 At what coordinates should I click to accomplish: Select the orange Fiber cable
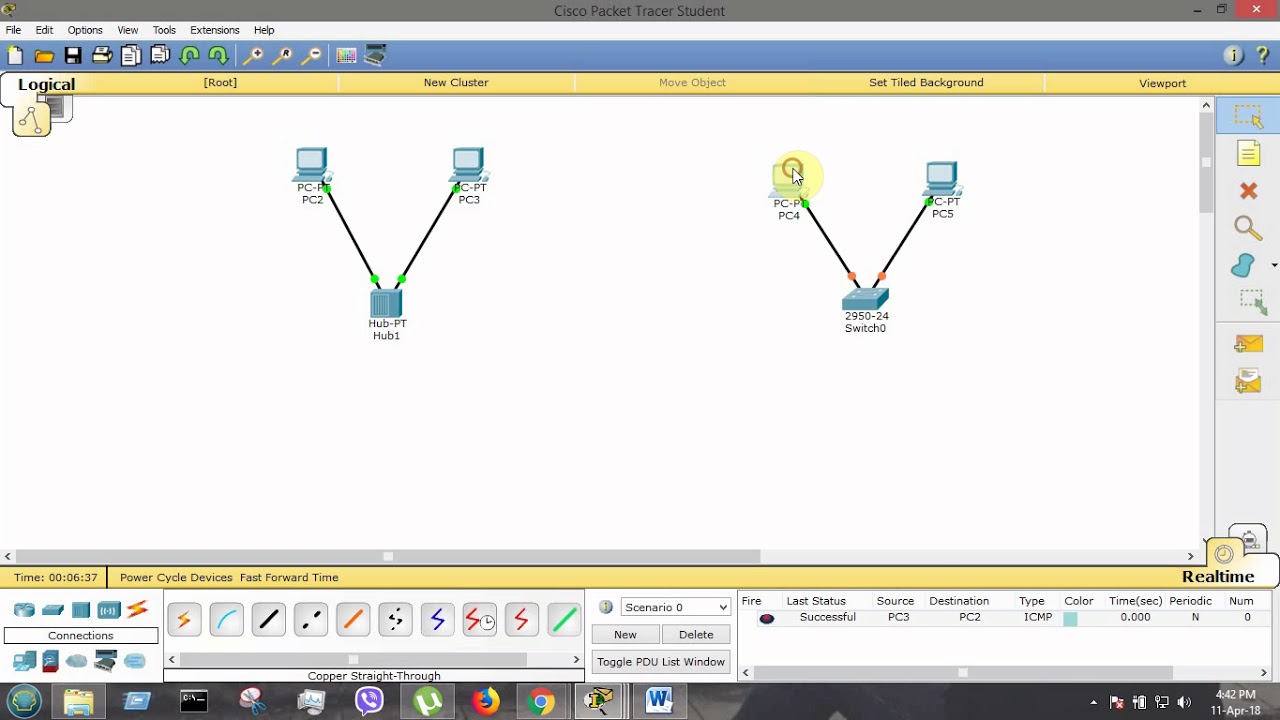click(353, 621)
